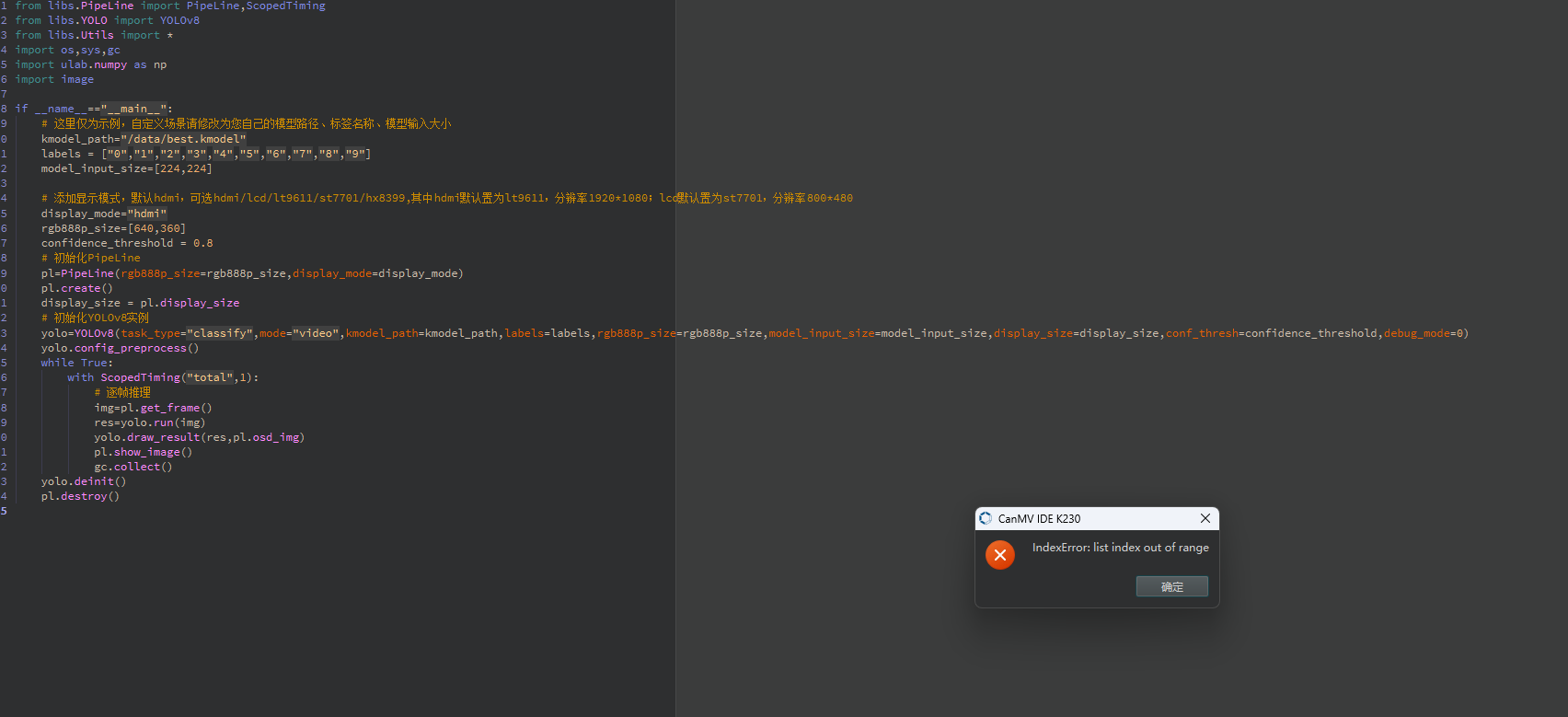The image size is (1568, 717).
Task: Close the CanMV IDE K230 error dialog
Action: pyautogui.click(x=1205, y=518)
